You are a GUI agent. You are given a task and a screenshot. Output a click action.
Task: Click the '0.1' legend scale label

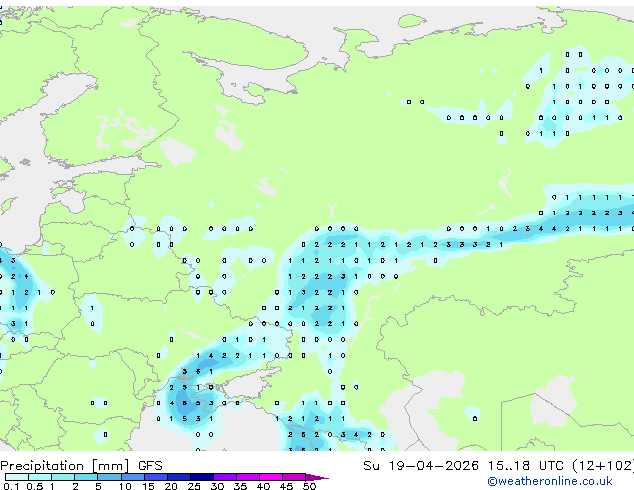[x=11, y=486]
